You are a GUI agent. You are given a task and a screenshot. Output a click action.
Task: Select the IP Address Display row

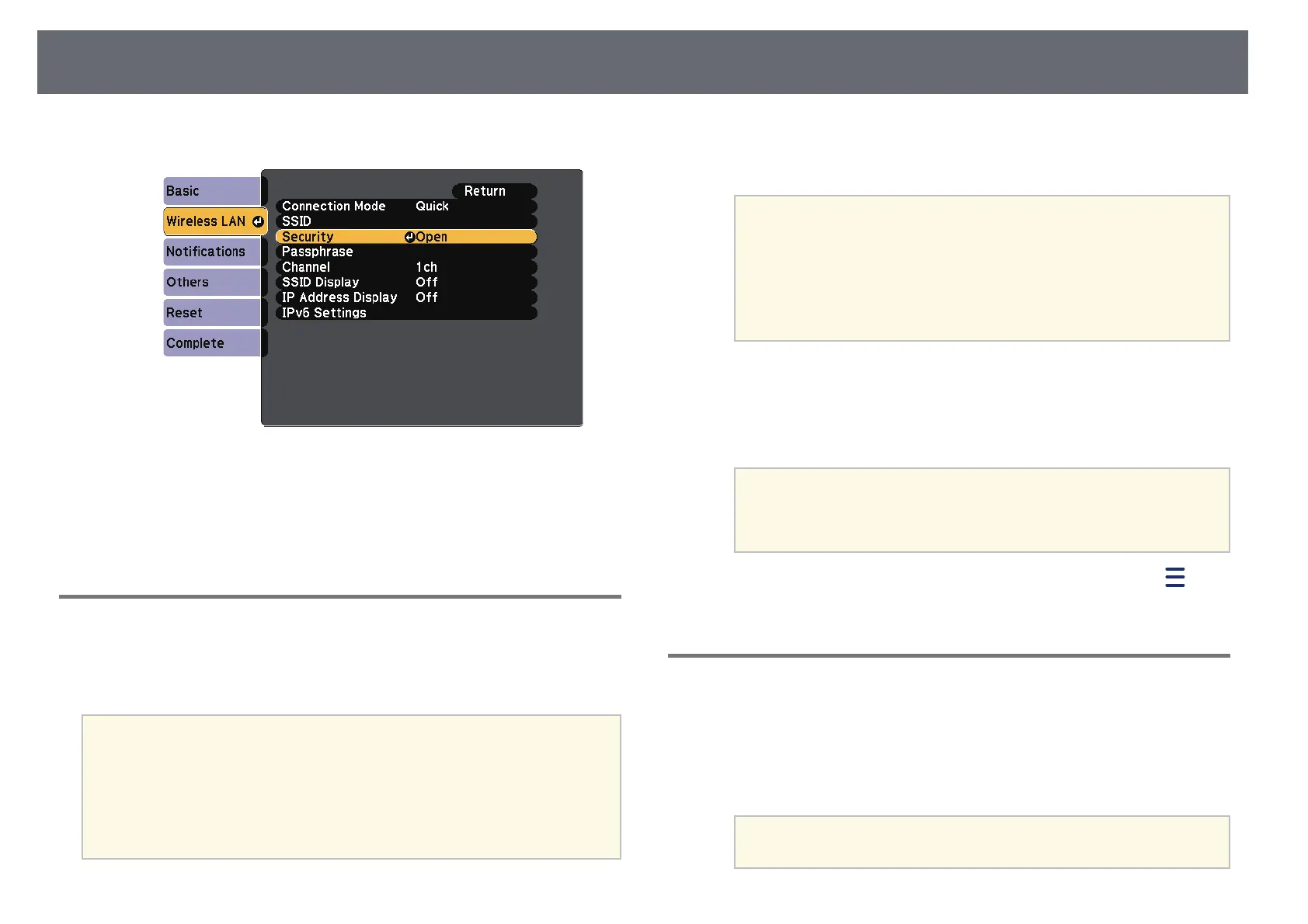(x=406, y=297)
